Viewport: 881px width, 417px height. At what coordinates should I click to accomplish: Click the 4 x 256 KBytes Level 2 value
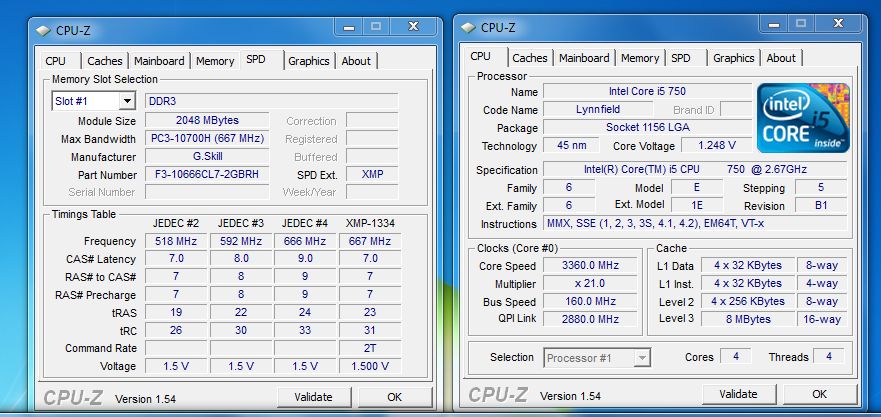[x=747, y=301]
